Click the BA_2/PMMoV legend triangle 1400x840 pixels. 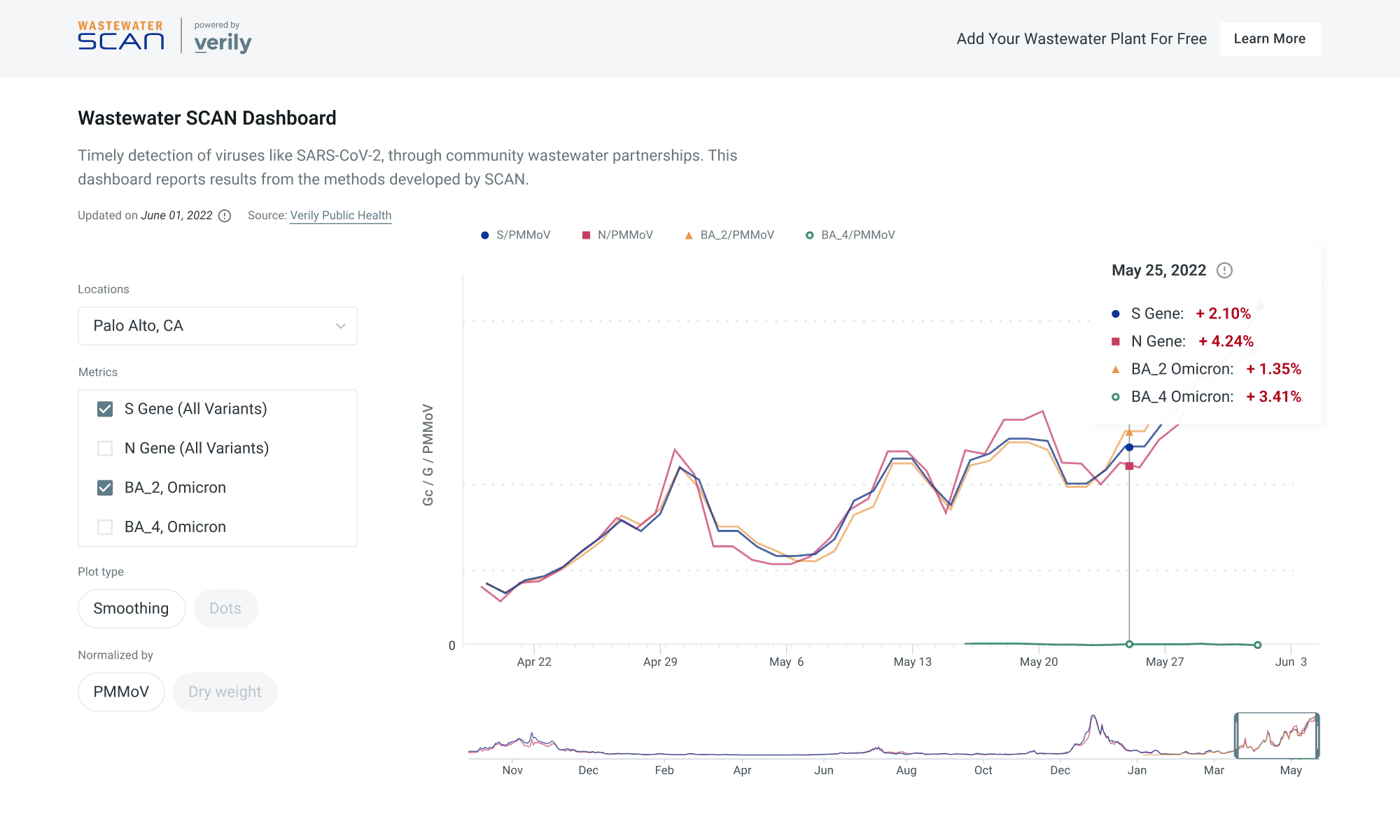pyautogui.click(x=689, y=235)
